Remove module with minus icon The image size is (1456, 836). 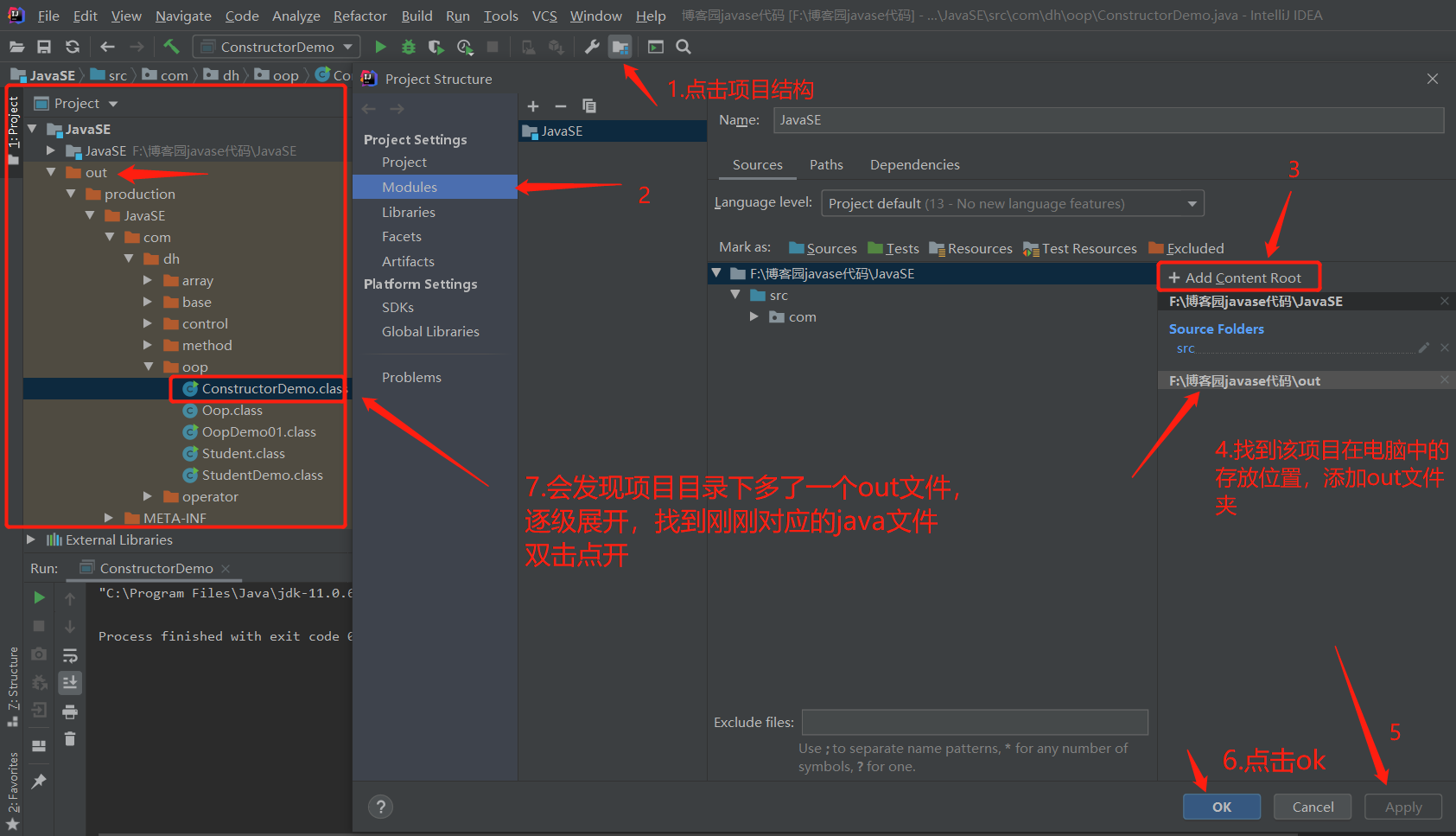(x=561, y=106)
